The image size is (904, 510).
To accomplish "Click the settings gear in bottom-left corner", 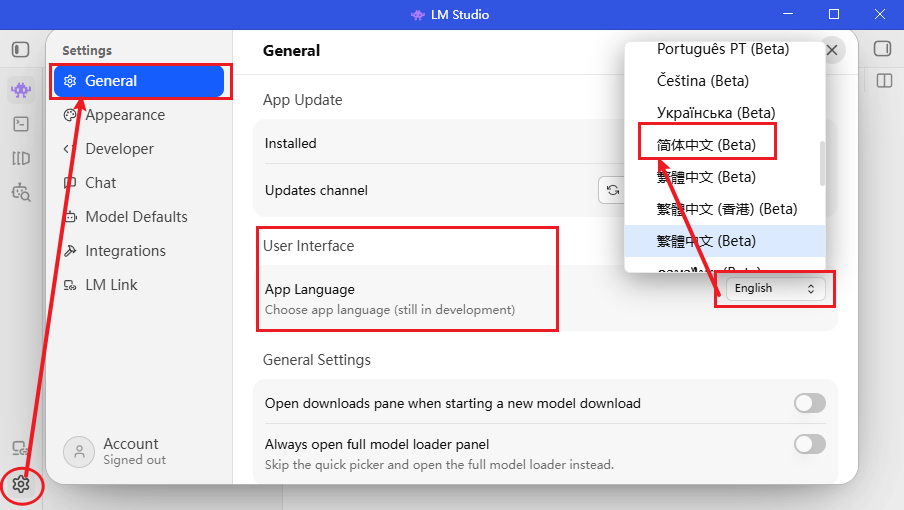I will (21, 484).
